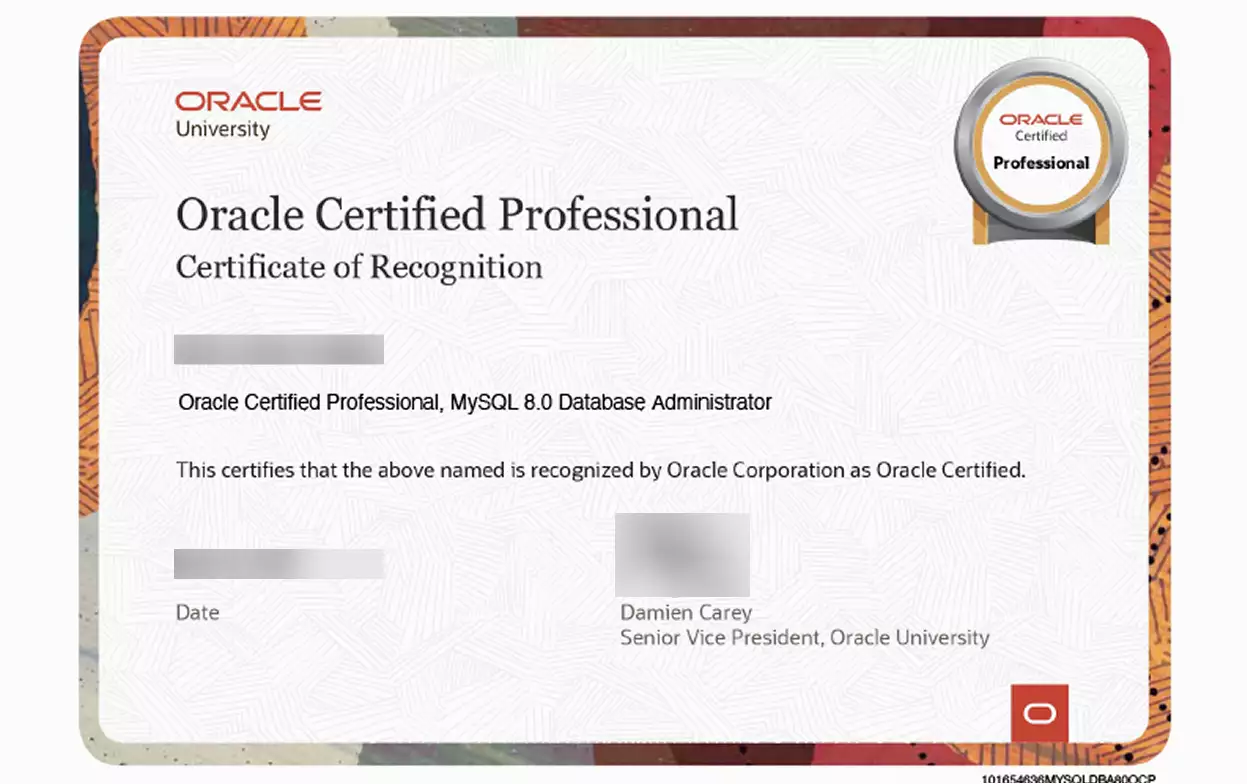Click the ORACLE wordmark inside the badge
The width and height of the screenshot is (1247, 784).
(x=1041, y=119)
